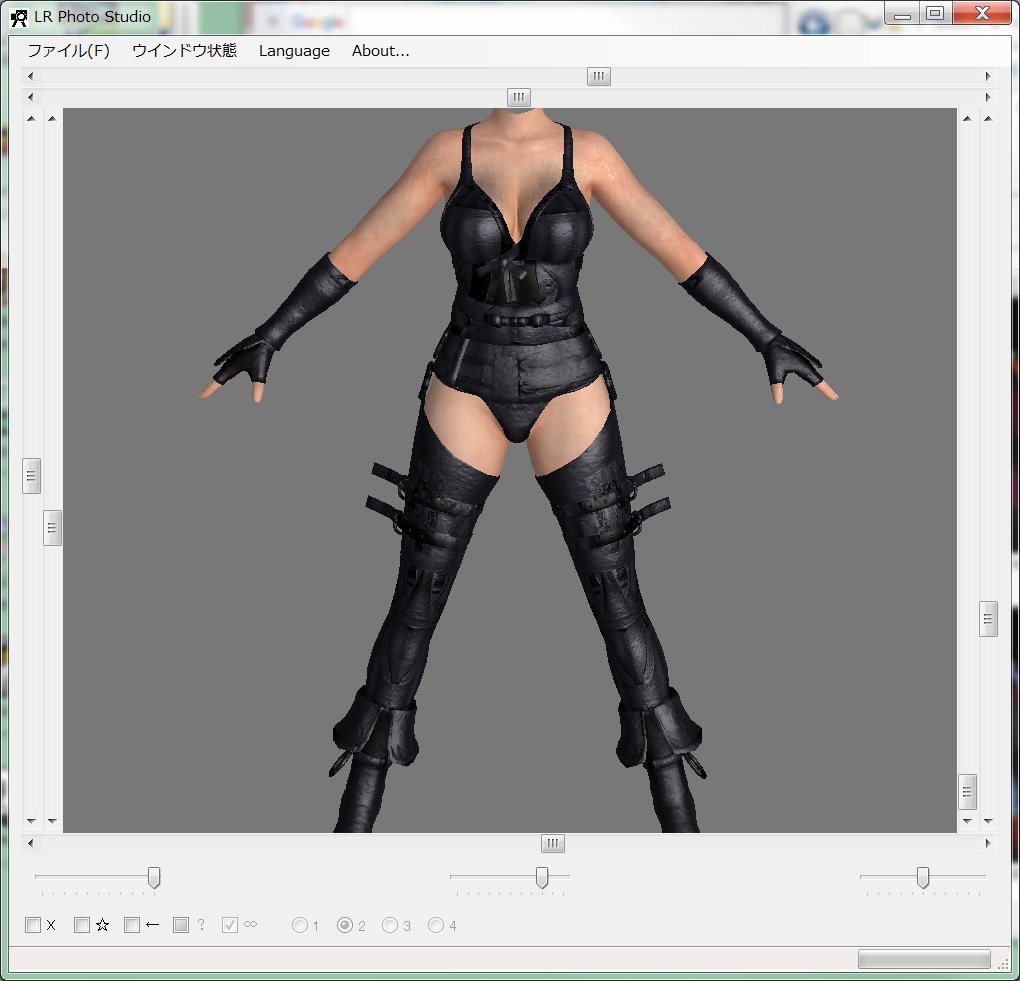The height and width of the screenshot is (981, 1020).
Task: Click down arrow of outermost right vertical scrollbar
Action: click(x=988, y=821)
